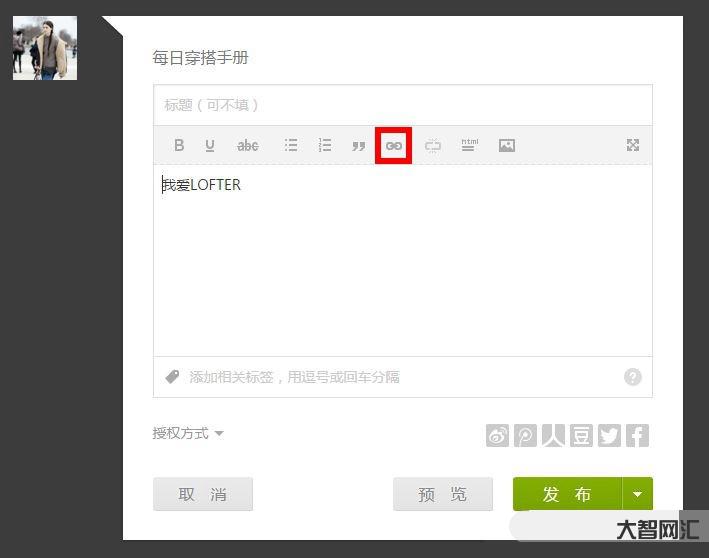
Task: Insert a numbered list
Action: click(325, 145)
